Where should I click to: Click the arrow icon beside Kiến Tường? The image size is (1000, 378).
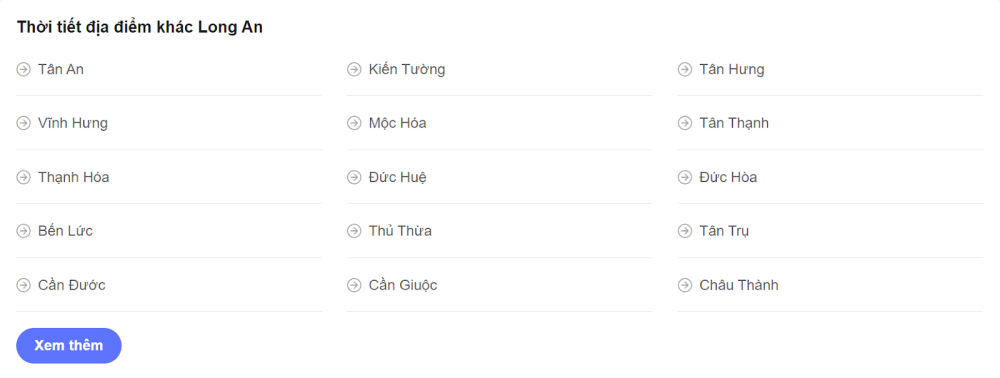[x=354, y=69]
